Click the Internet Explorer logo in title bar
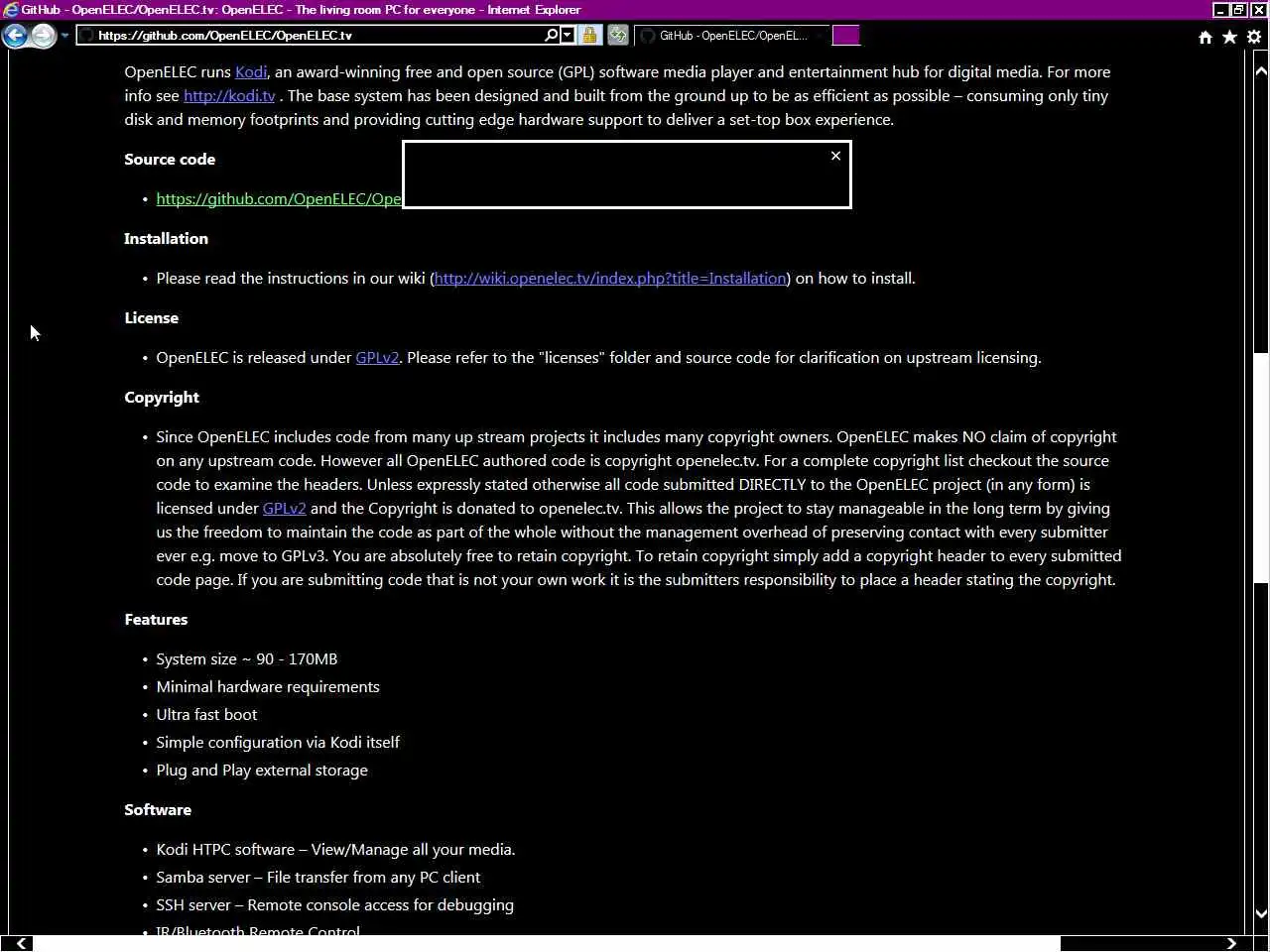This screenshot has height=952, width=1270. pyautogui.click(x=11, y=10)
